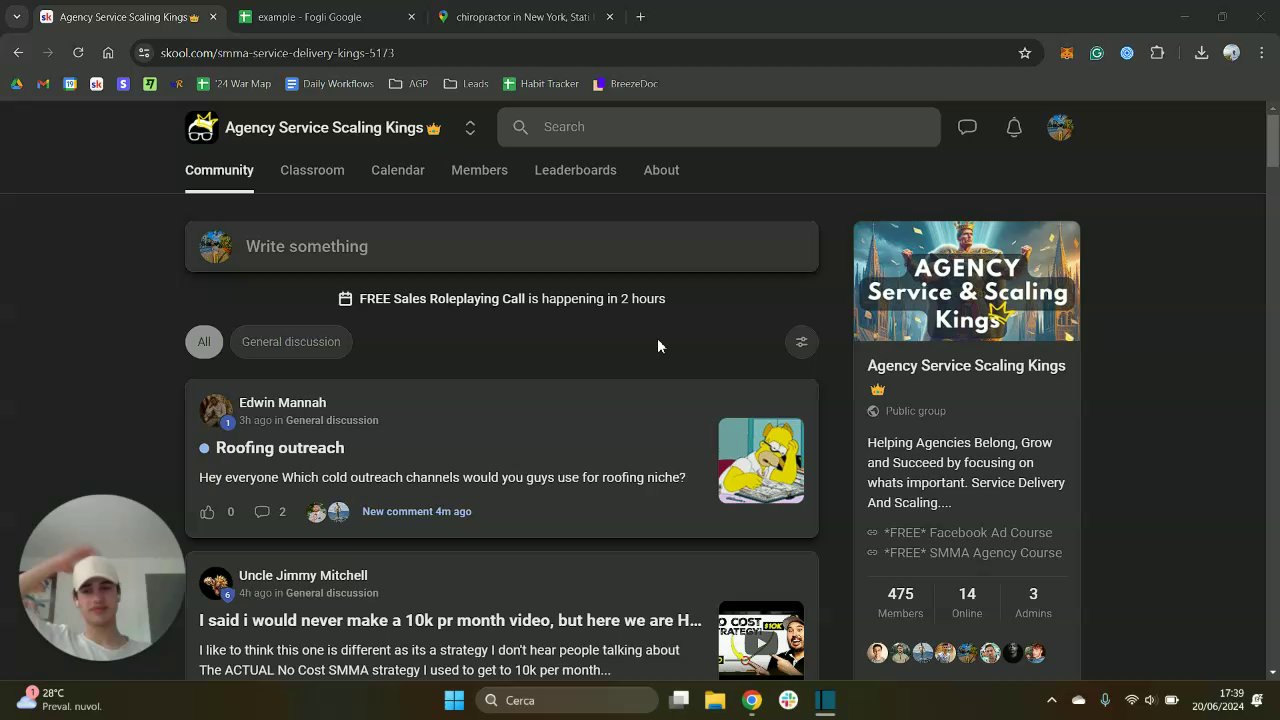1280x720 pixels.
Task: Open the Chrome extensions puzzle menu
Action: point(1157,53)
